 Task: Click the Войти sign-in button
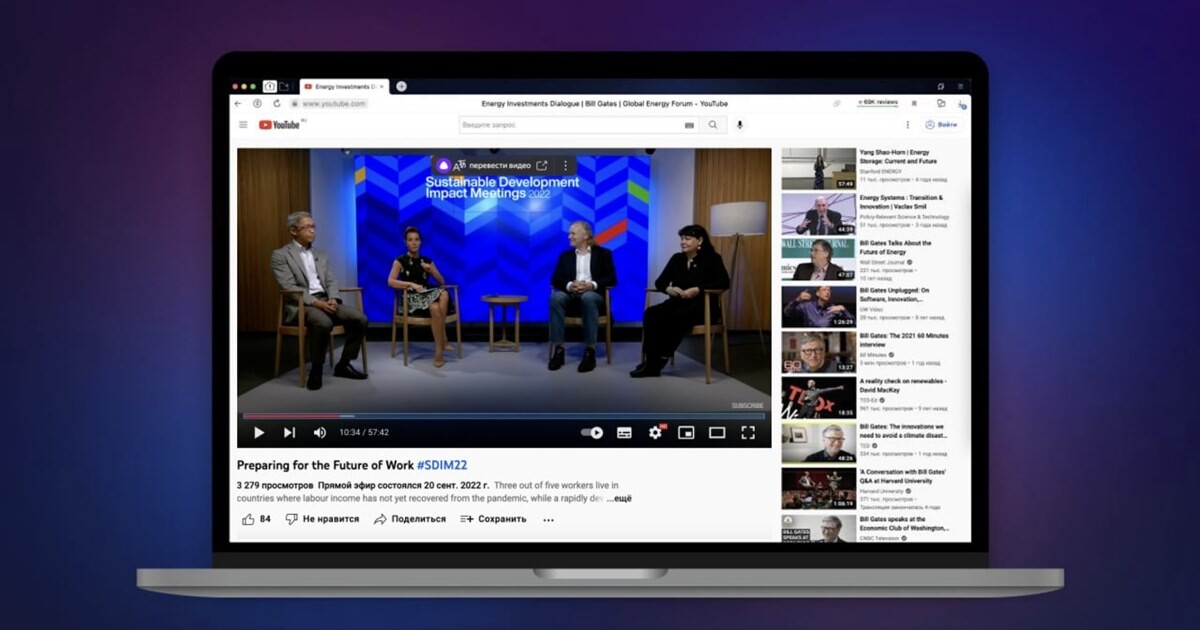pos(942,125)
